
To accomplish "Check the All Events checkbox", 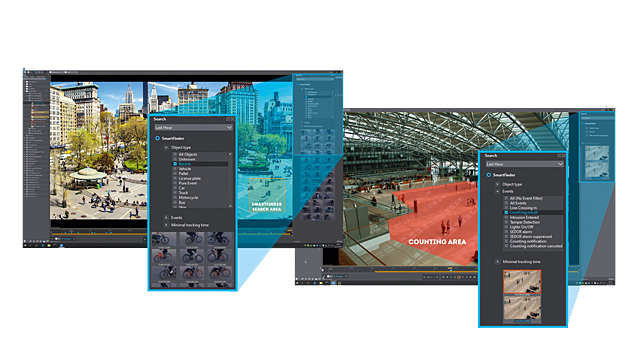I will pyautogui.click(x=506, y=203).
